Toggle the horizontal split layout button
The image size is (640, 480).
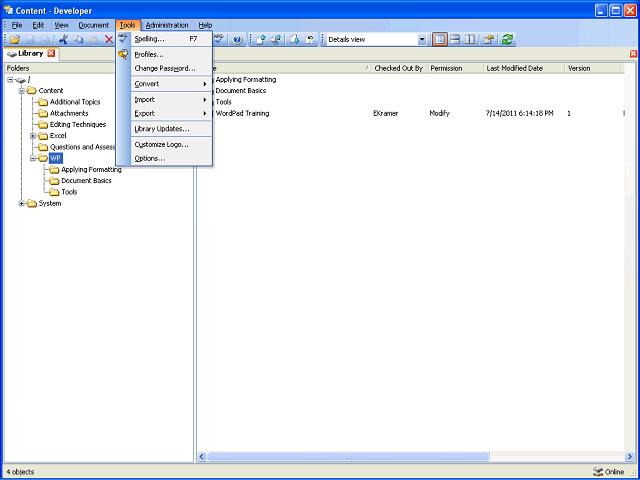(x=455, y=40)
